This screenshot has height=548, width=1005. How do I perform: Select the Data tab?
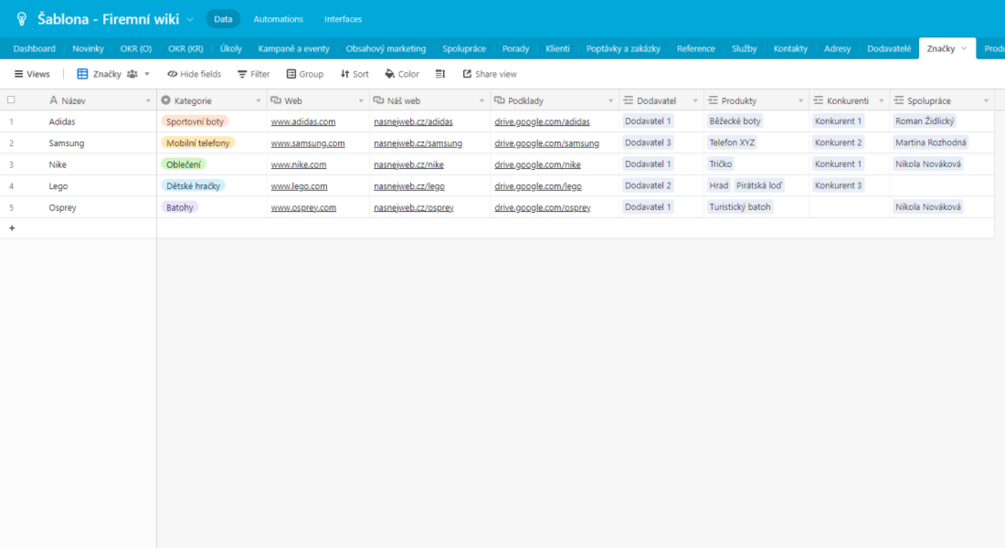pyautogui.click(x=223, y=19)
